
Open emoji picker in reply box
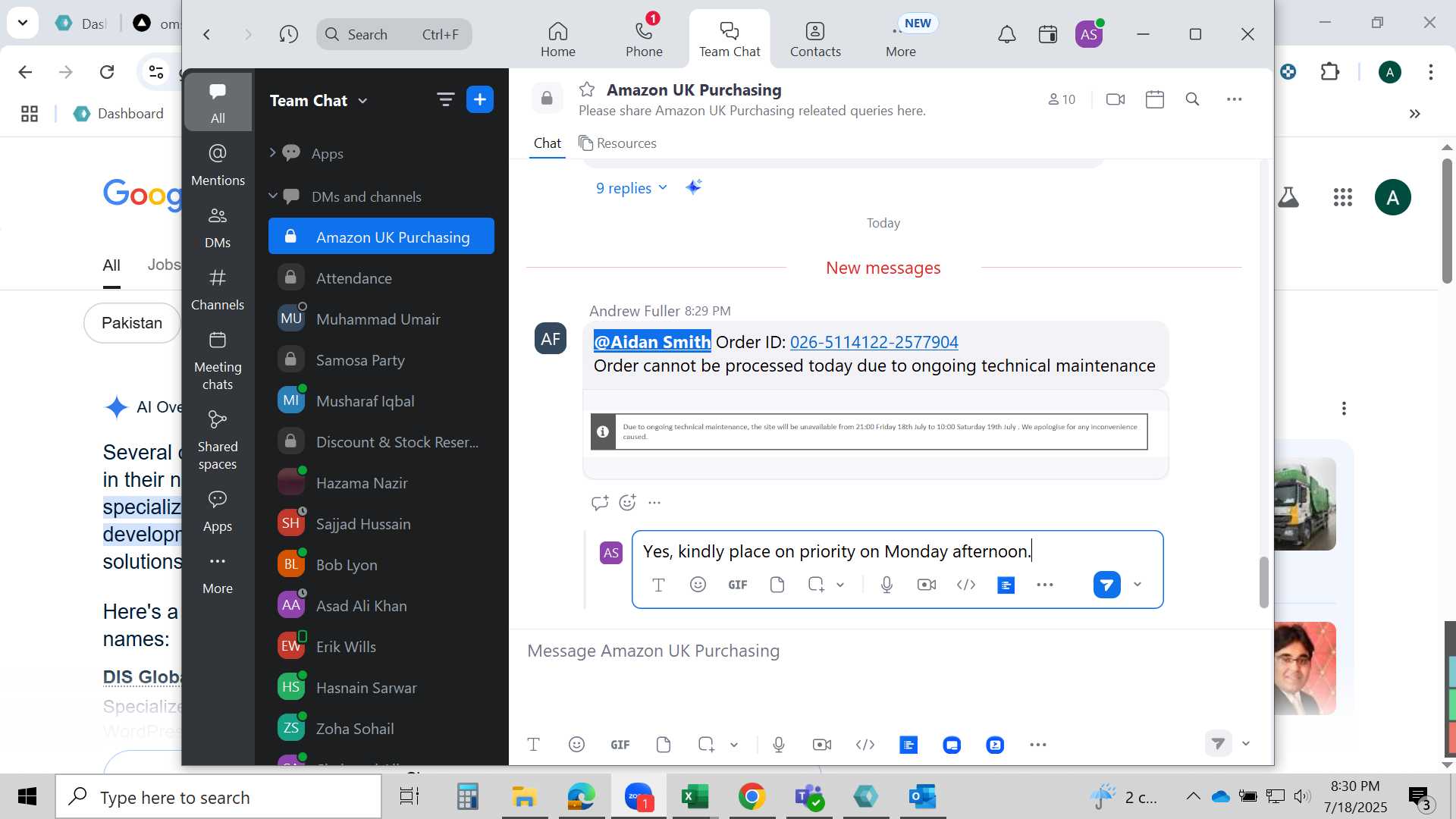[698, 585]
